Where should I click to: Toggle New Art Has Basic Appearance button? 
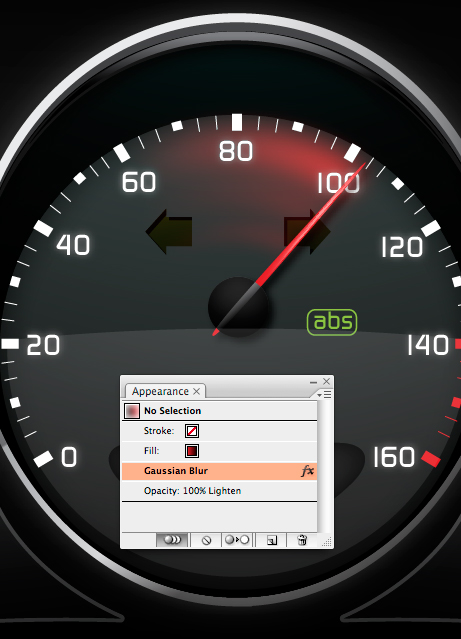pos(172,540)
